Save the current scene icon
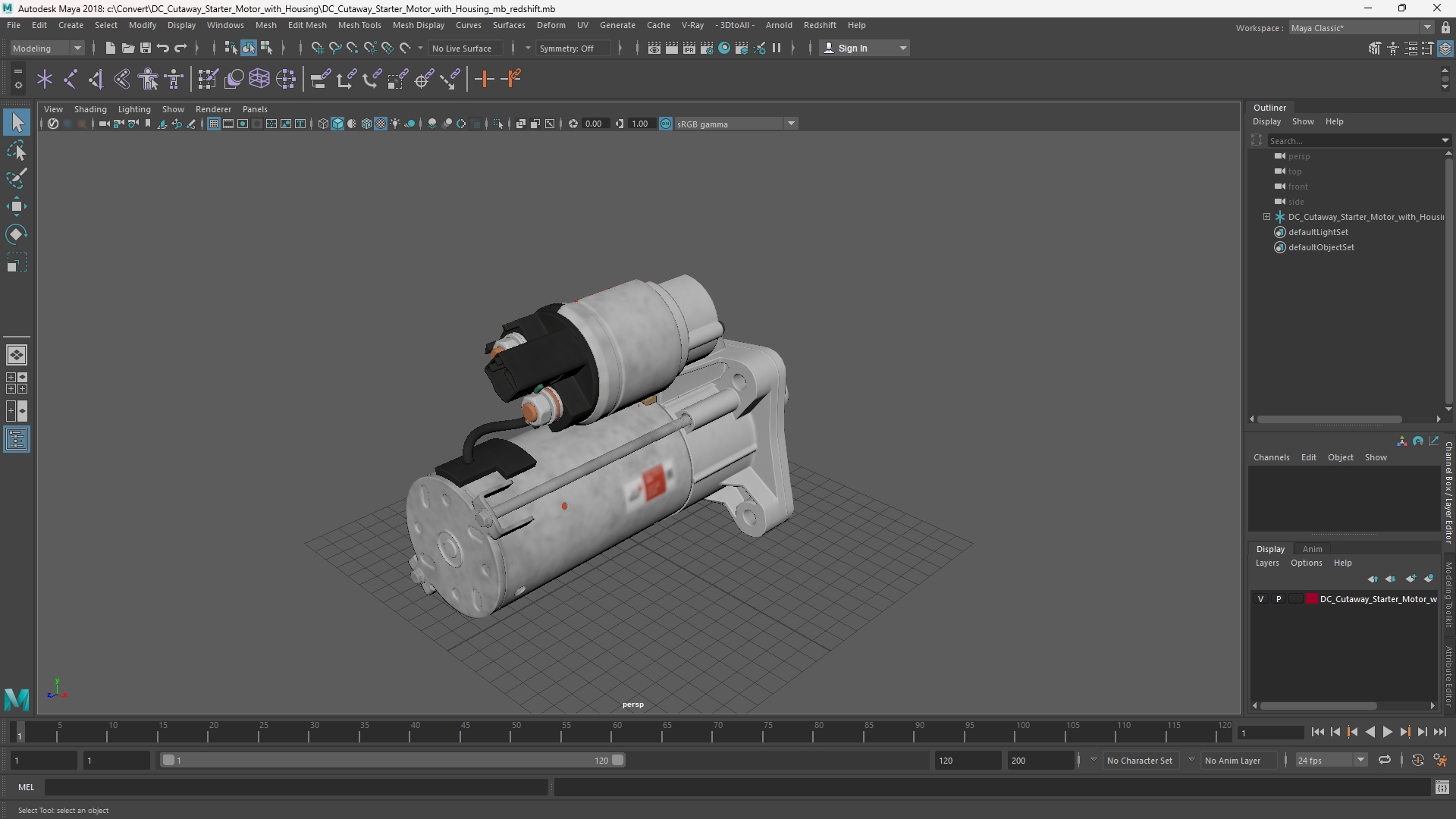This screenshot has width=1456, height=819. point(145,48)
